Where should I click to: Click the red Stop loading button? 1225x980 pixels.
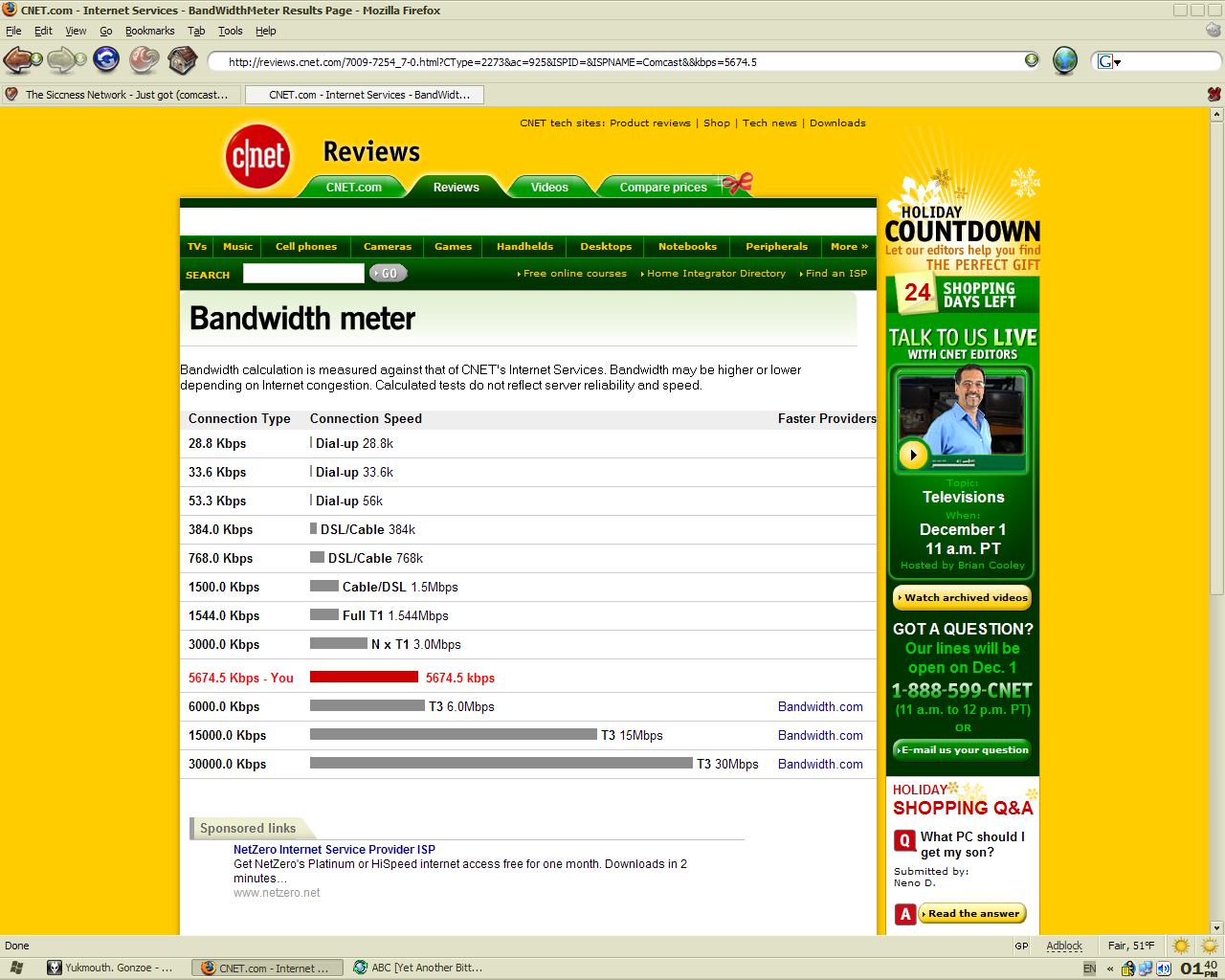[145, 60]
